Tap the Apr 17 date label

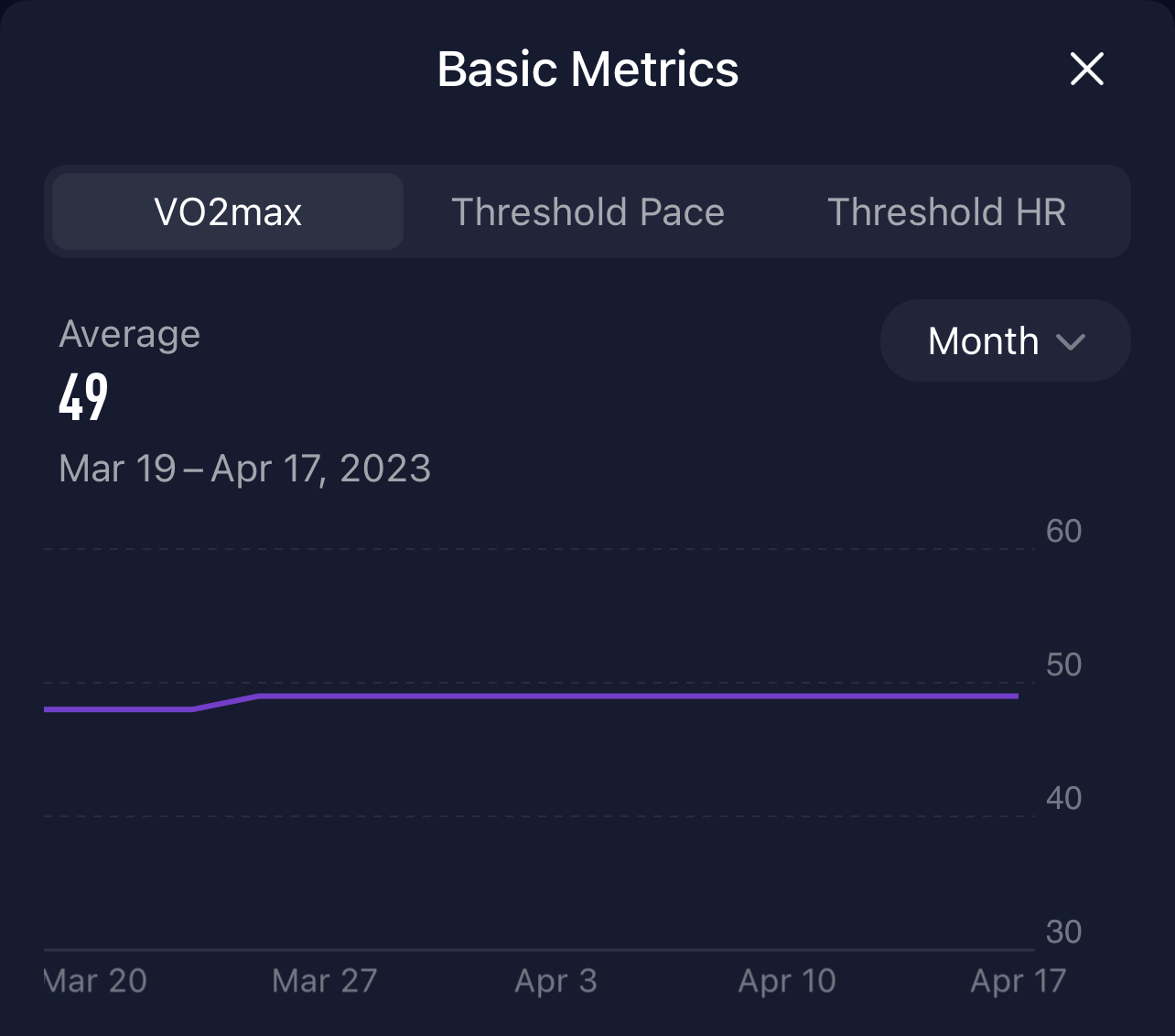[x=1018, y=980]
